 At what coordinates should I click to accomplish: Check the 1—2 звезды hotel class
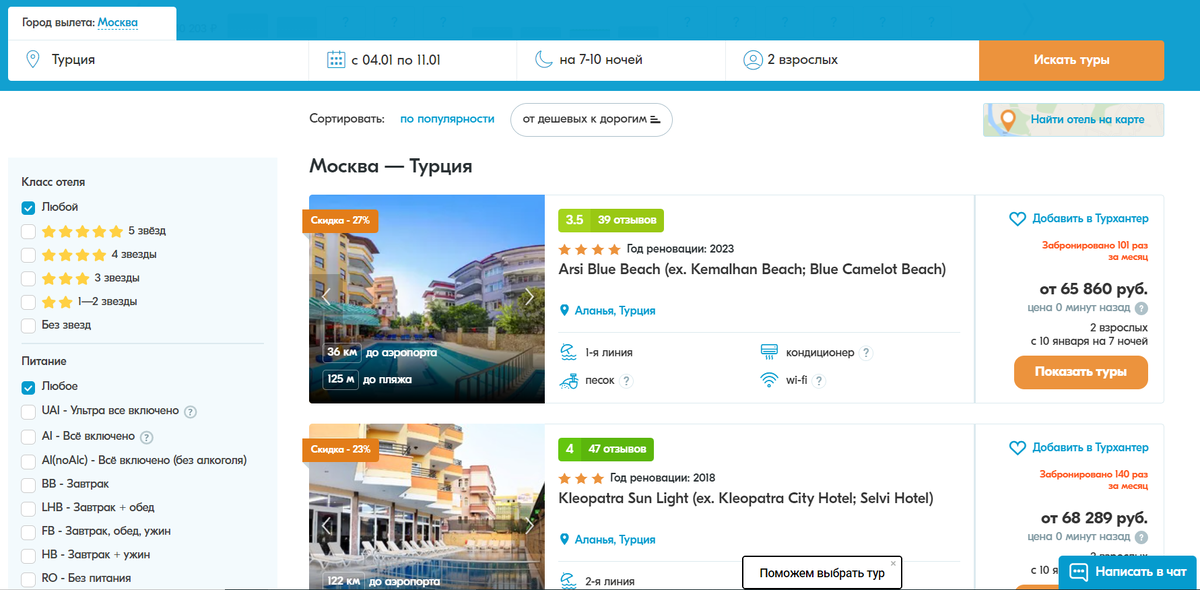pyautogui.click(x=28, y=302)
